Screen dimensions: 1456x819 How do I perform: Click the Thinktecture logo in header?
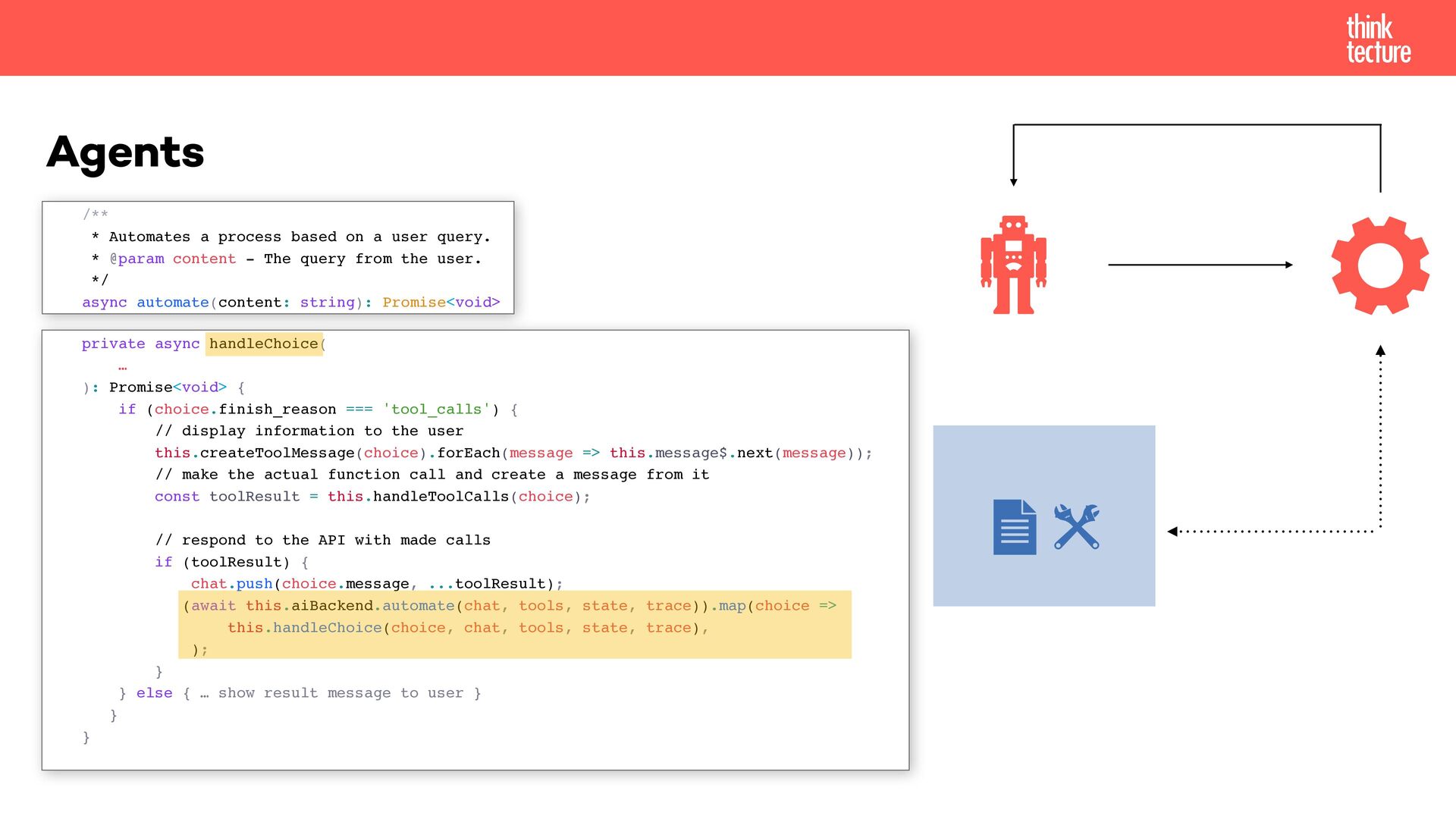[1377, 39]
